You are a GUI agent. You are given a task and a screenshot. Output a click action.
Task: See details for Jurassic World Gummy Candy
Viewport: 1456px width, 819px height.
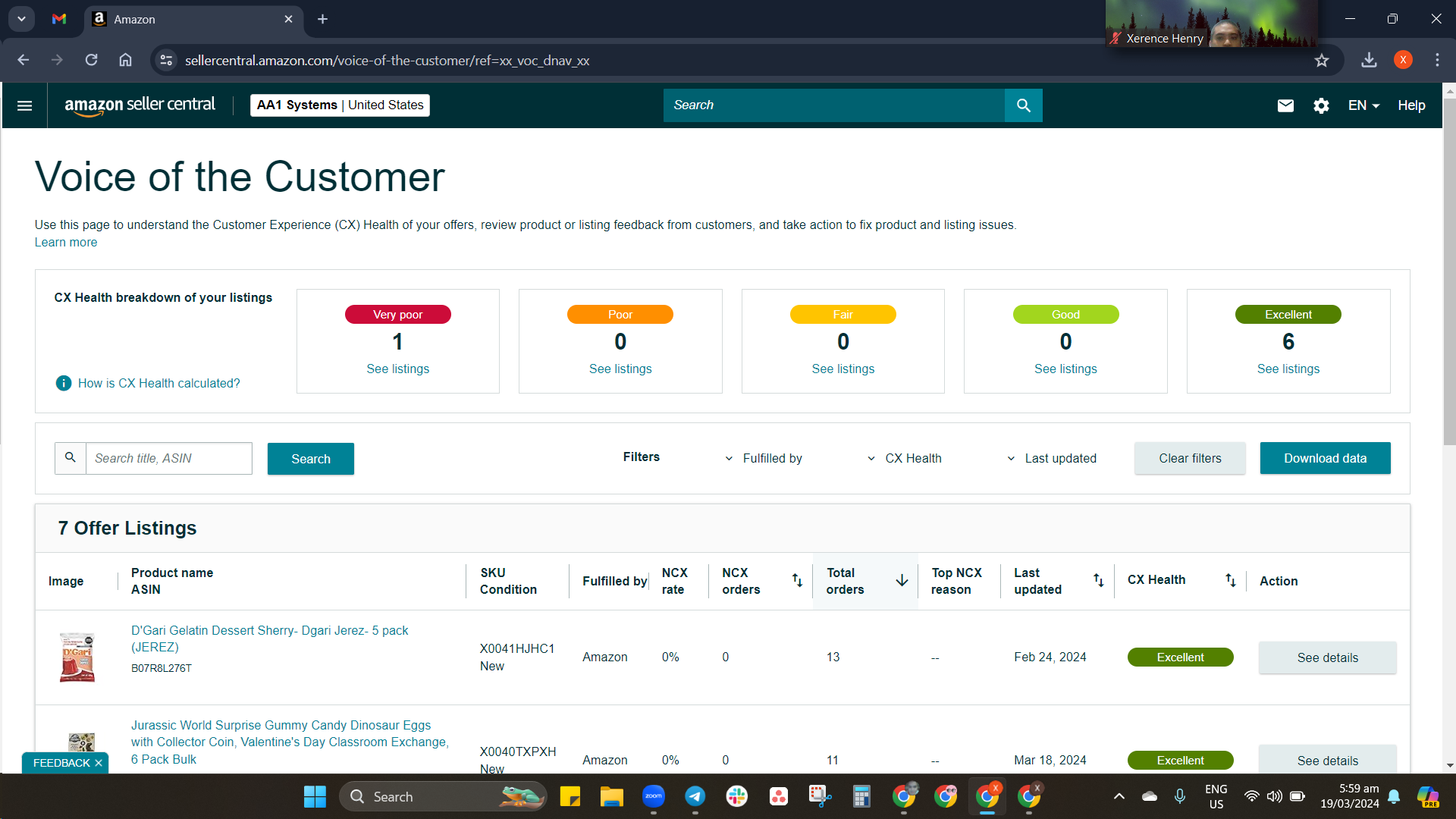tap(1327, 760)
